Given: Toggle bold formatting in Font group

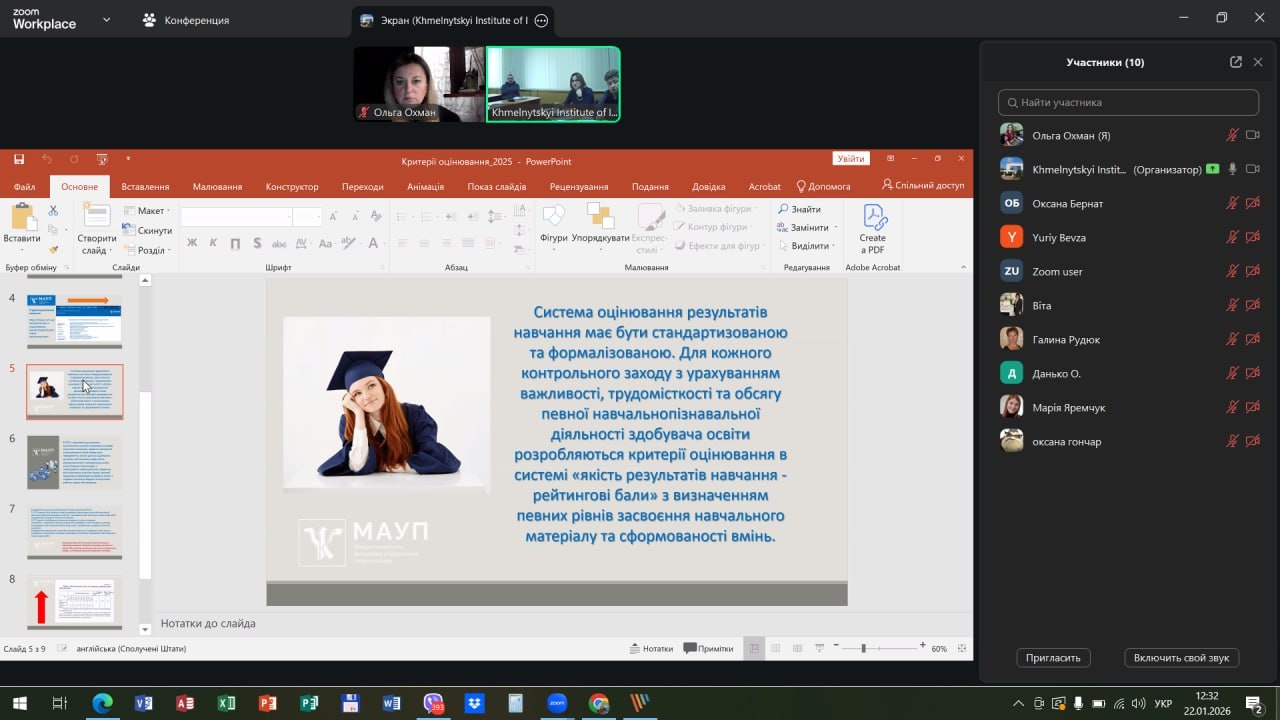Looking at the screenshot, I should 192,243.
